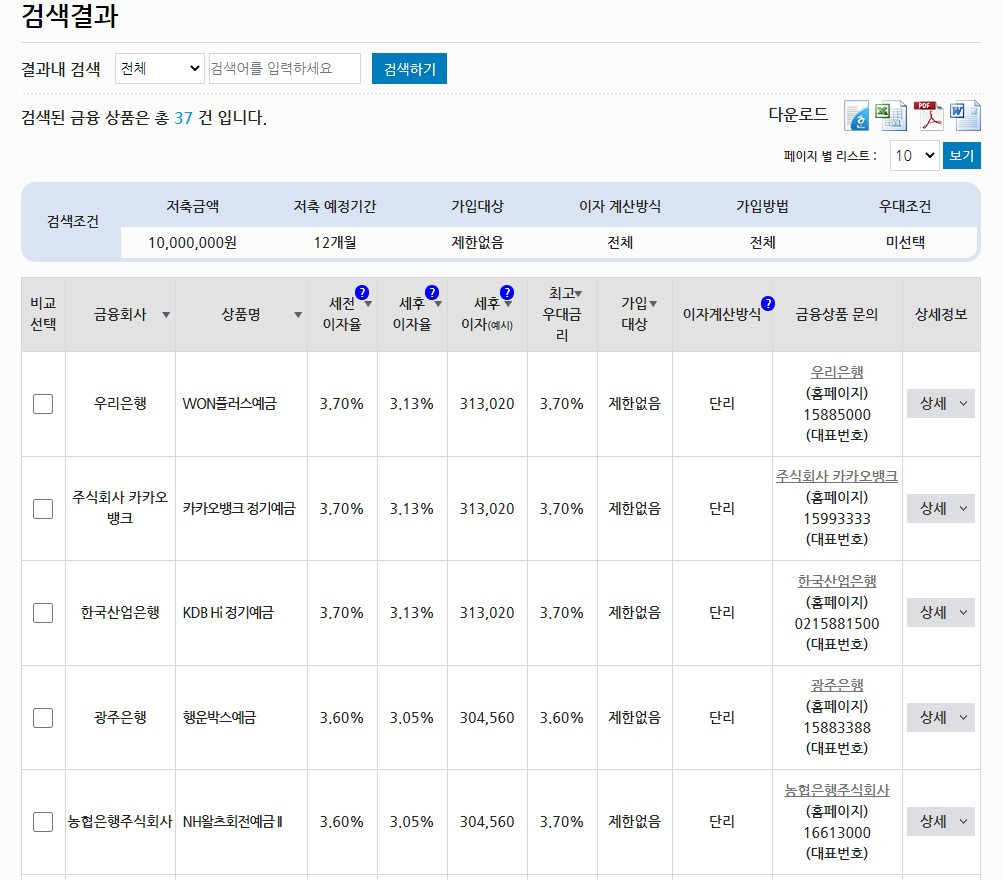
Task: Click the WON플러스예금 product name
Action: (229, 404)
